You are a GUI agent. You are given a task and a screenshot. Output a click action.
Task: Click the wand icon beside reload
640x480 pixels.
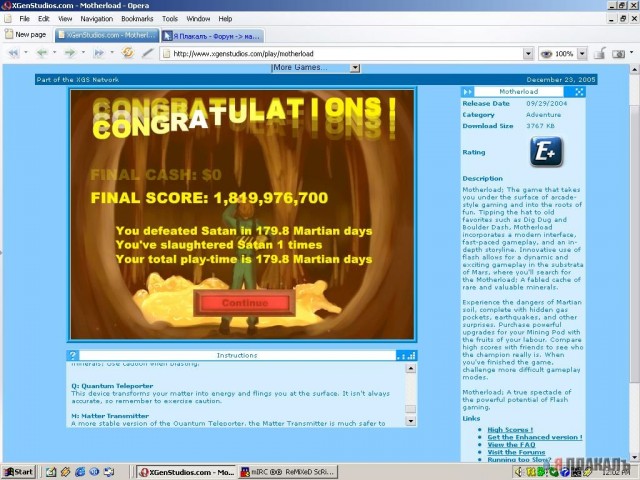pos(147,53)
